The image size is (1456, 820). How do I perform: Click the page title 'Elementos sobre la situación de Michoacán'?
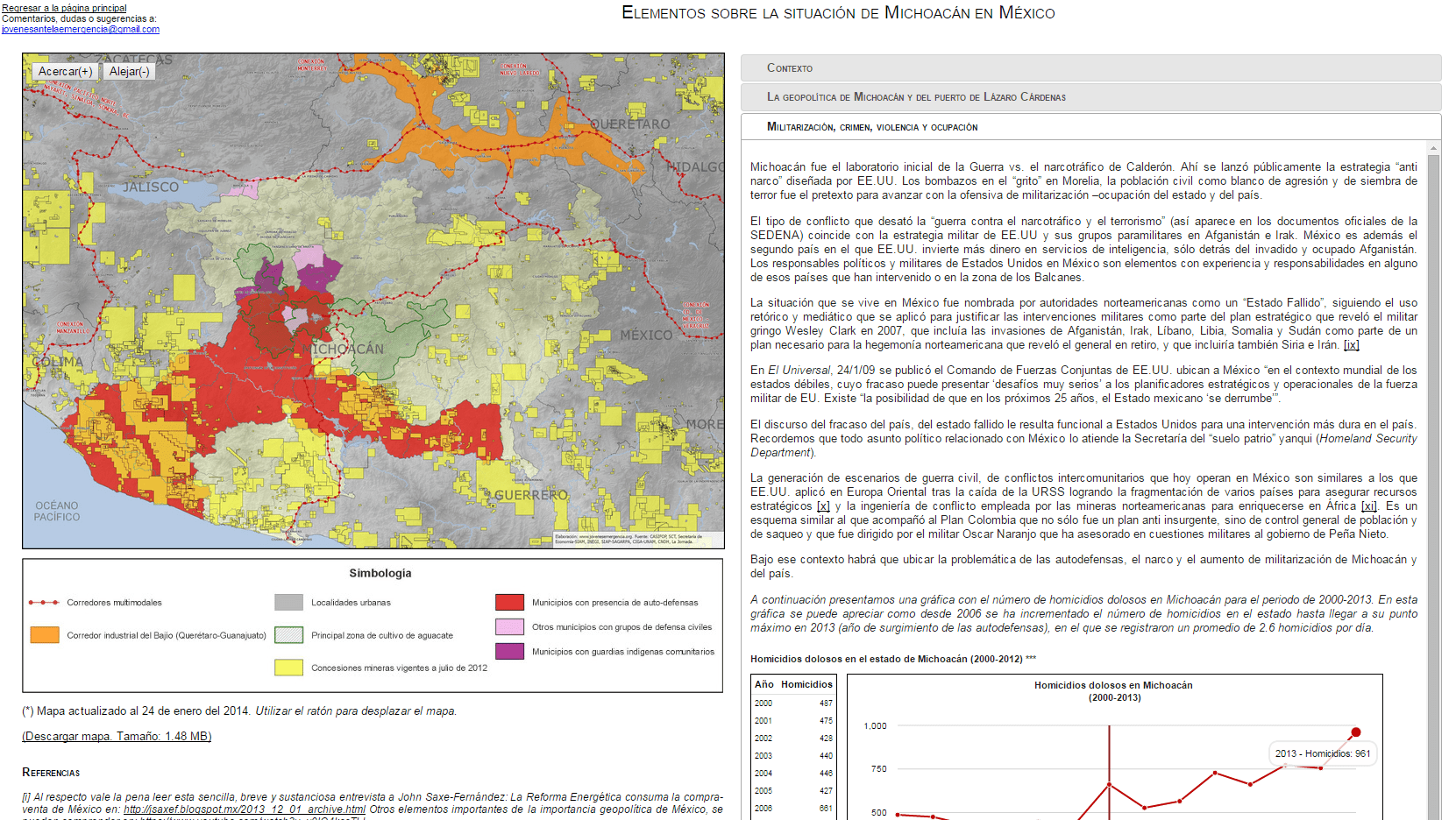click(838, 13)
